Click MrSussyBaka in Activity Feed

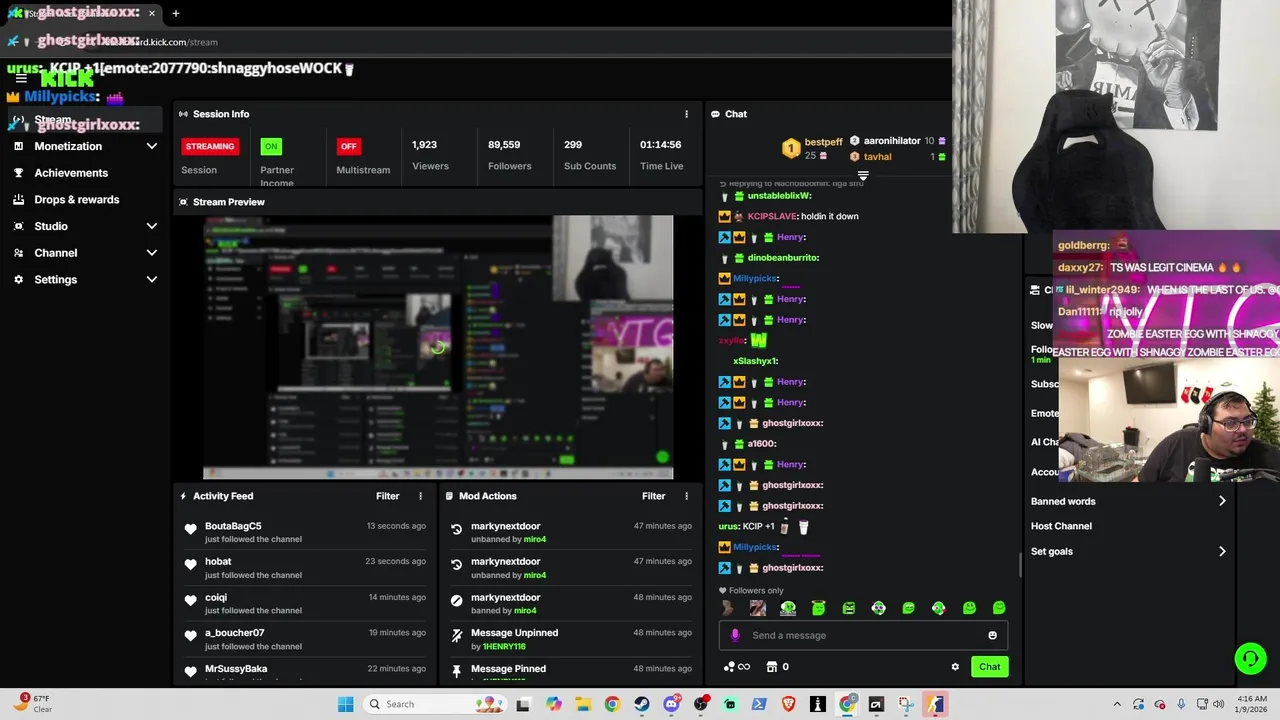pyautogui.click(x=236, y=669)
